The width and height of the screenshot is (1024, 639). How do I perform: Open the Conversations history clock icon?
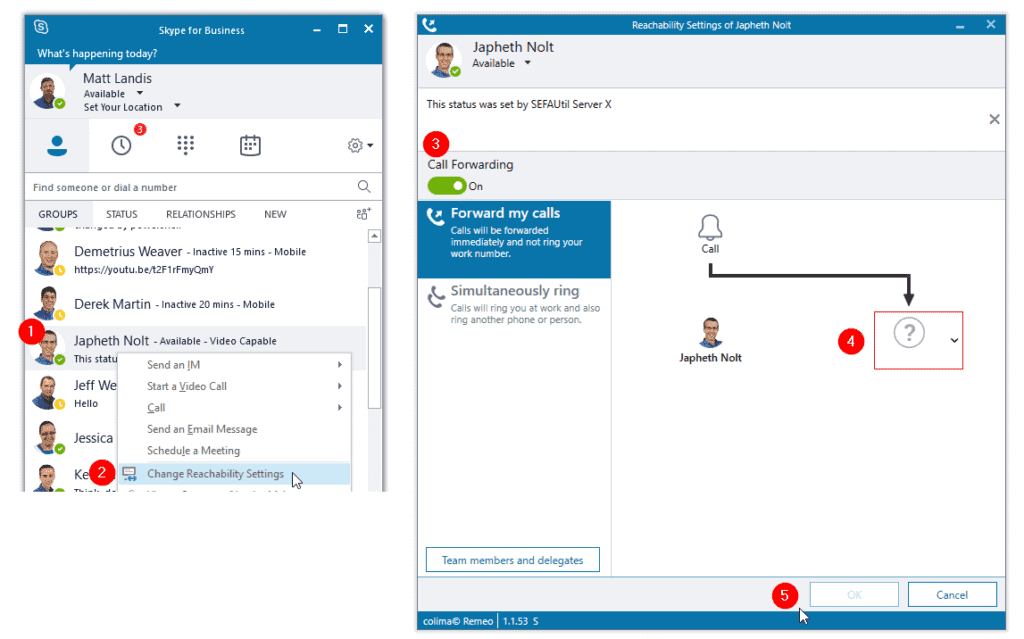[x=121, y=146]
